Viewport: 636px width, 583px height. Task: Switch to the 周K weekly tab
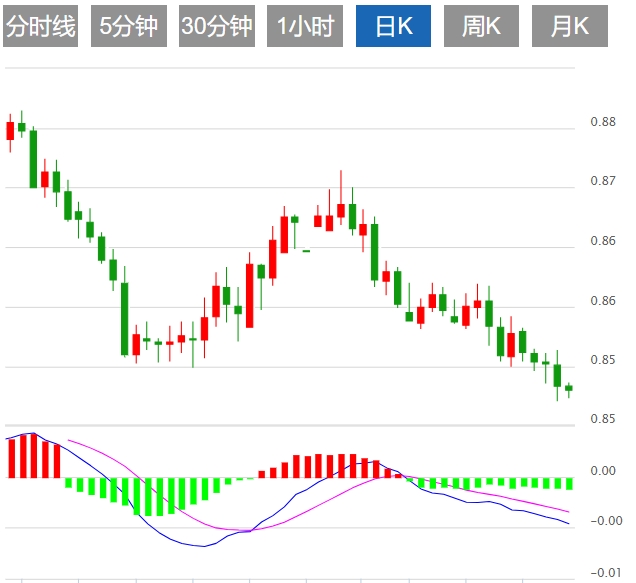481,26
